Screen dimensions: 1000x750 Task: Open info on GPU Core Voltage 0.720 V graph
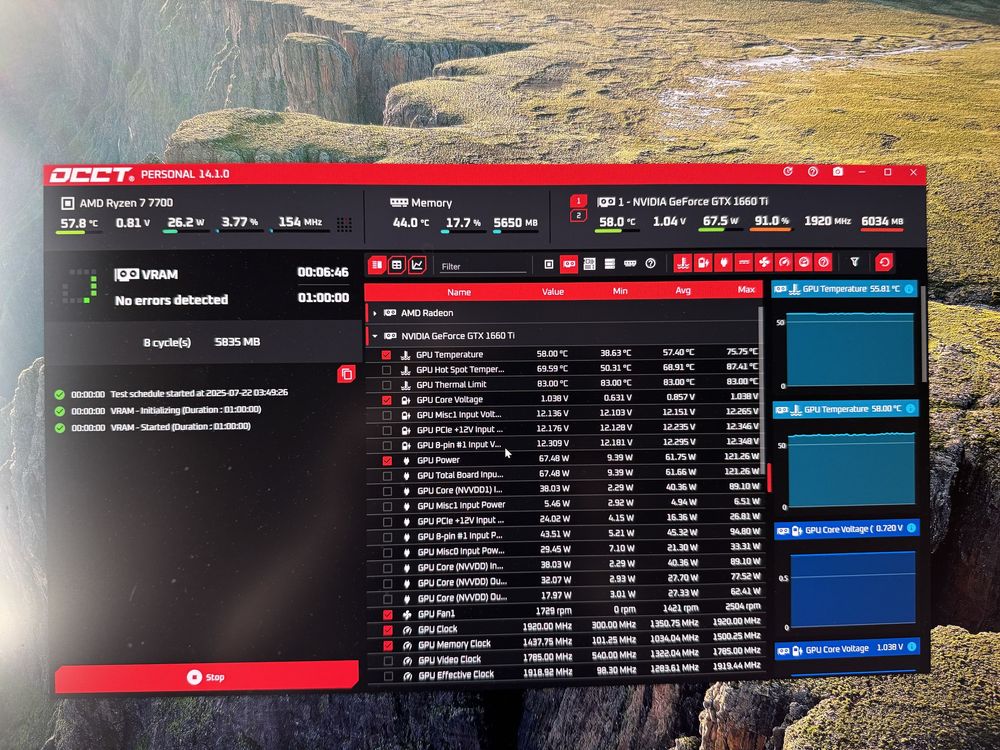911,527
